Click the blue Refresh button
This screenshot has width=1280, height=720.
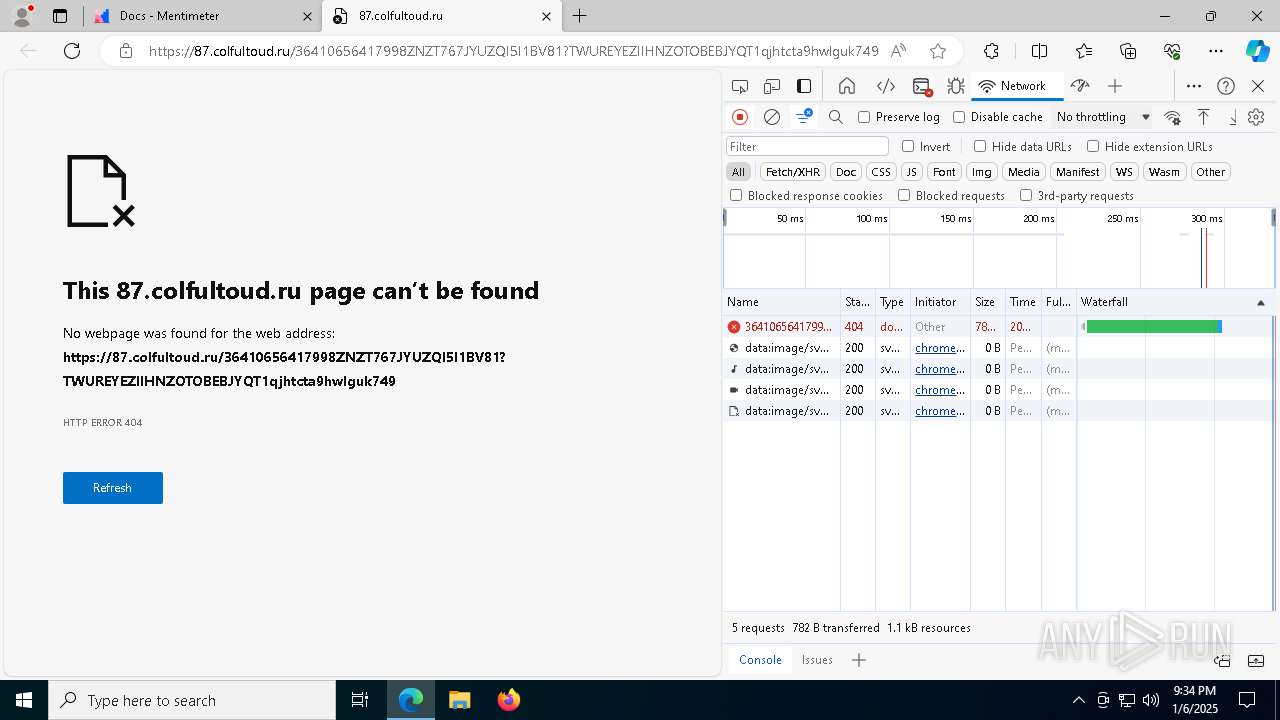tap(113, 488)
